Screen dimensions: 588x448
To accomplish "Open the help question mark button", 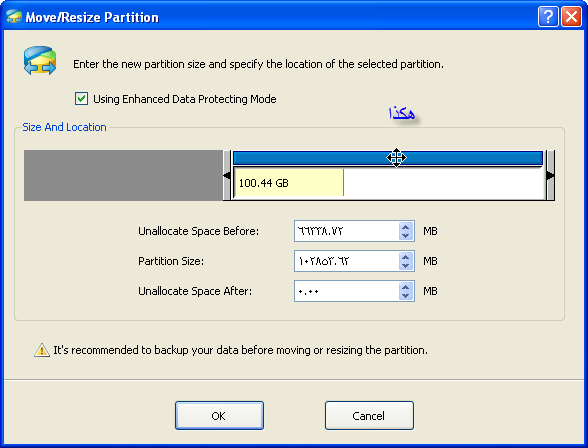I will 548,17.
